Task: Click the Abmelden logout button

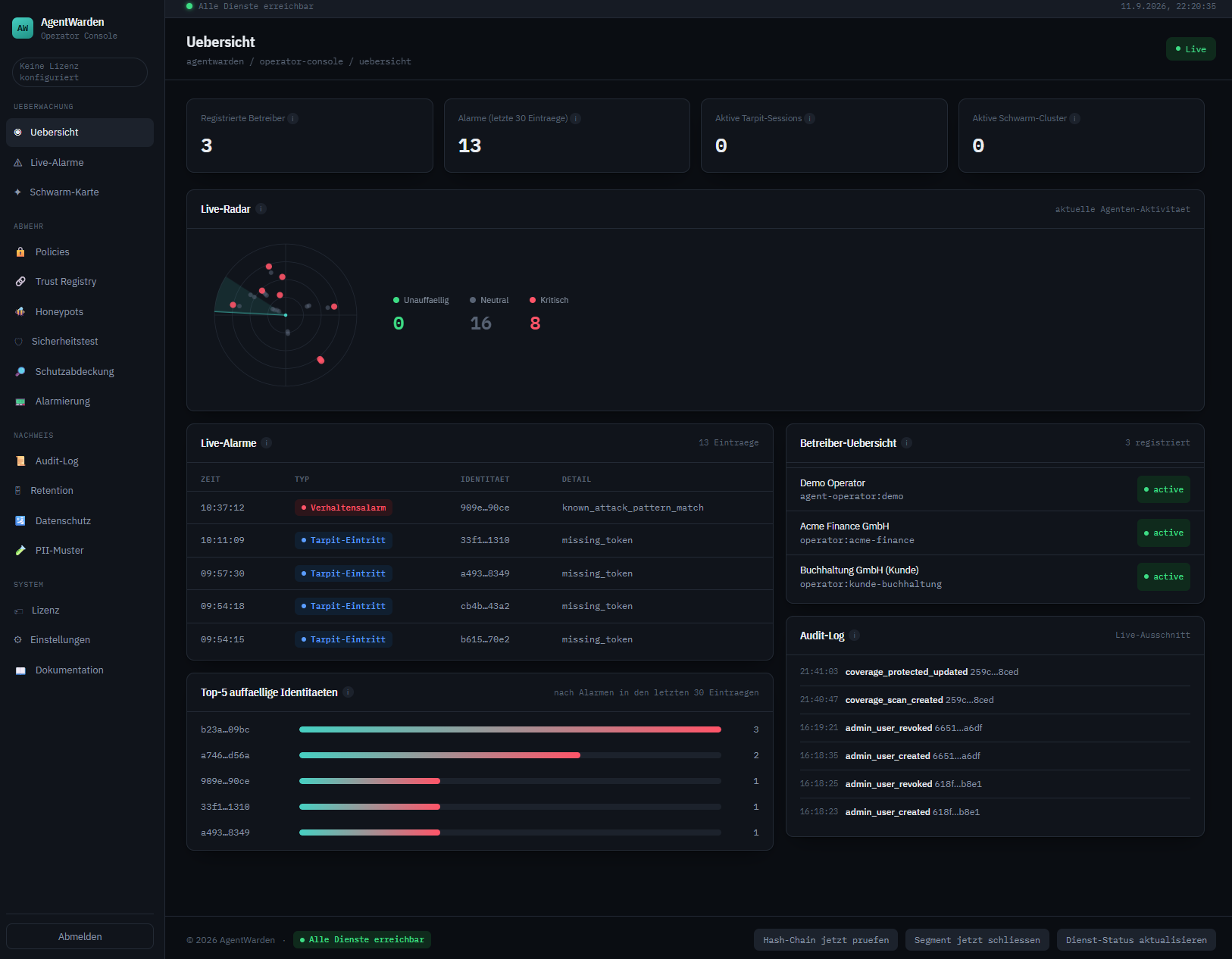Action: click(x=80, y=936)
